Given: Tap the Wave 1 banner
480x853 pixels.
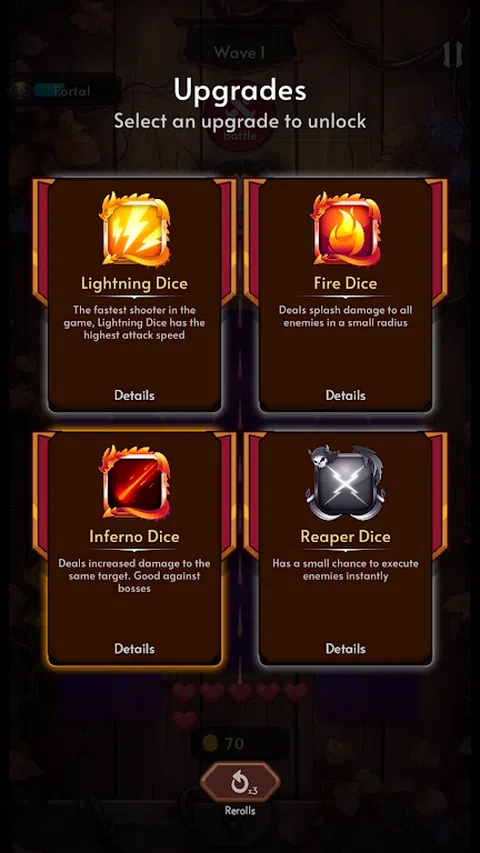Looking at the screenshot, I should coord(239,53).
